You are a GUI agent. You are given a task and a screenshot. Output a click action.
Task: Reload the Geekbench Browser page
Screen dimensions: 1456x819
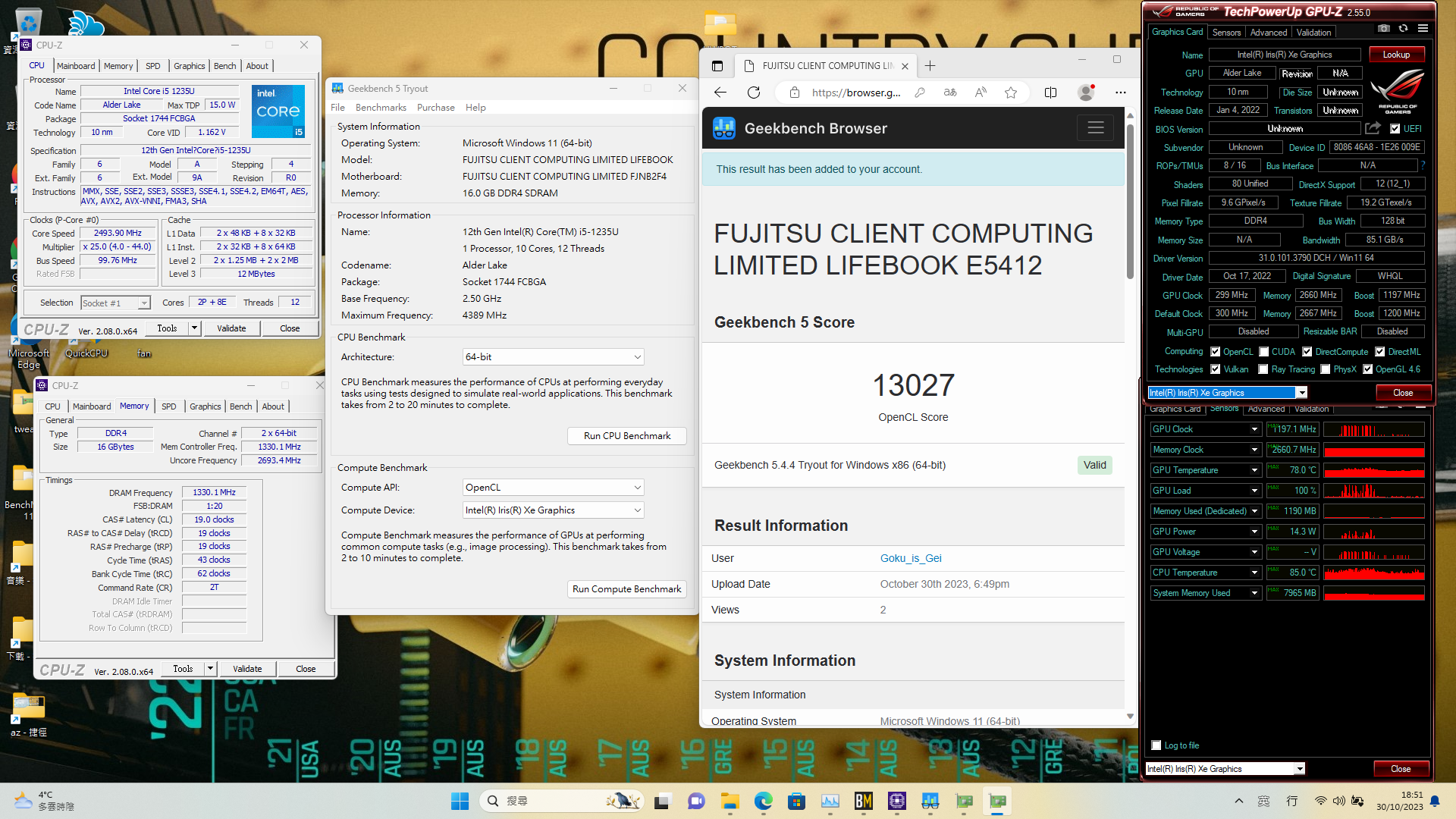(x=754, y=93)
